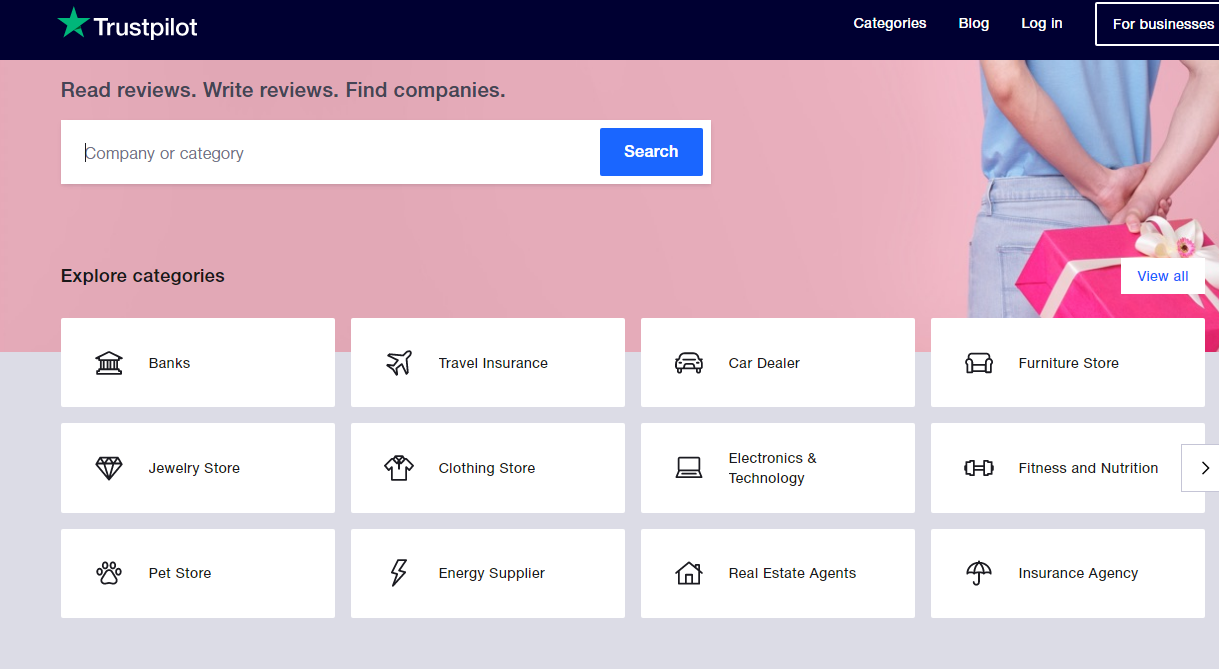Open the Car Dealer category
The width and height of the screenshot is (1219, 669).
point(778,363)
